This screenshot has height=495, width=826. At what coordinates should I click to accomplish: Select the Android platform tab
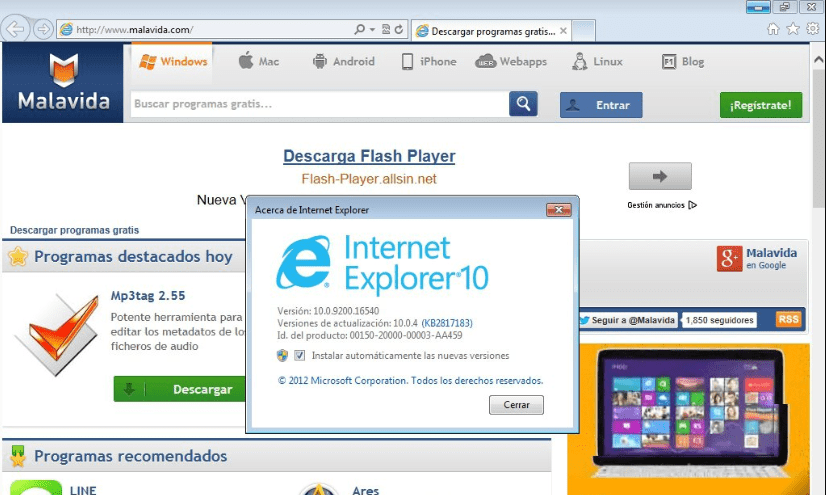343,62
